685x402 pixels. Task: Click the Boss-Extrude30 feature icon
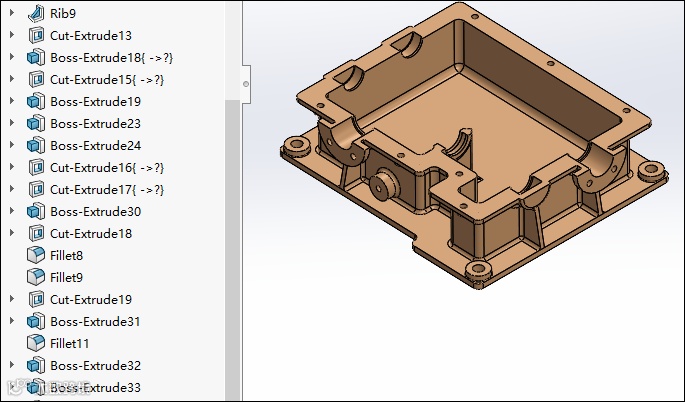tap(36, 211)
